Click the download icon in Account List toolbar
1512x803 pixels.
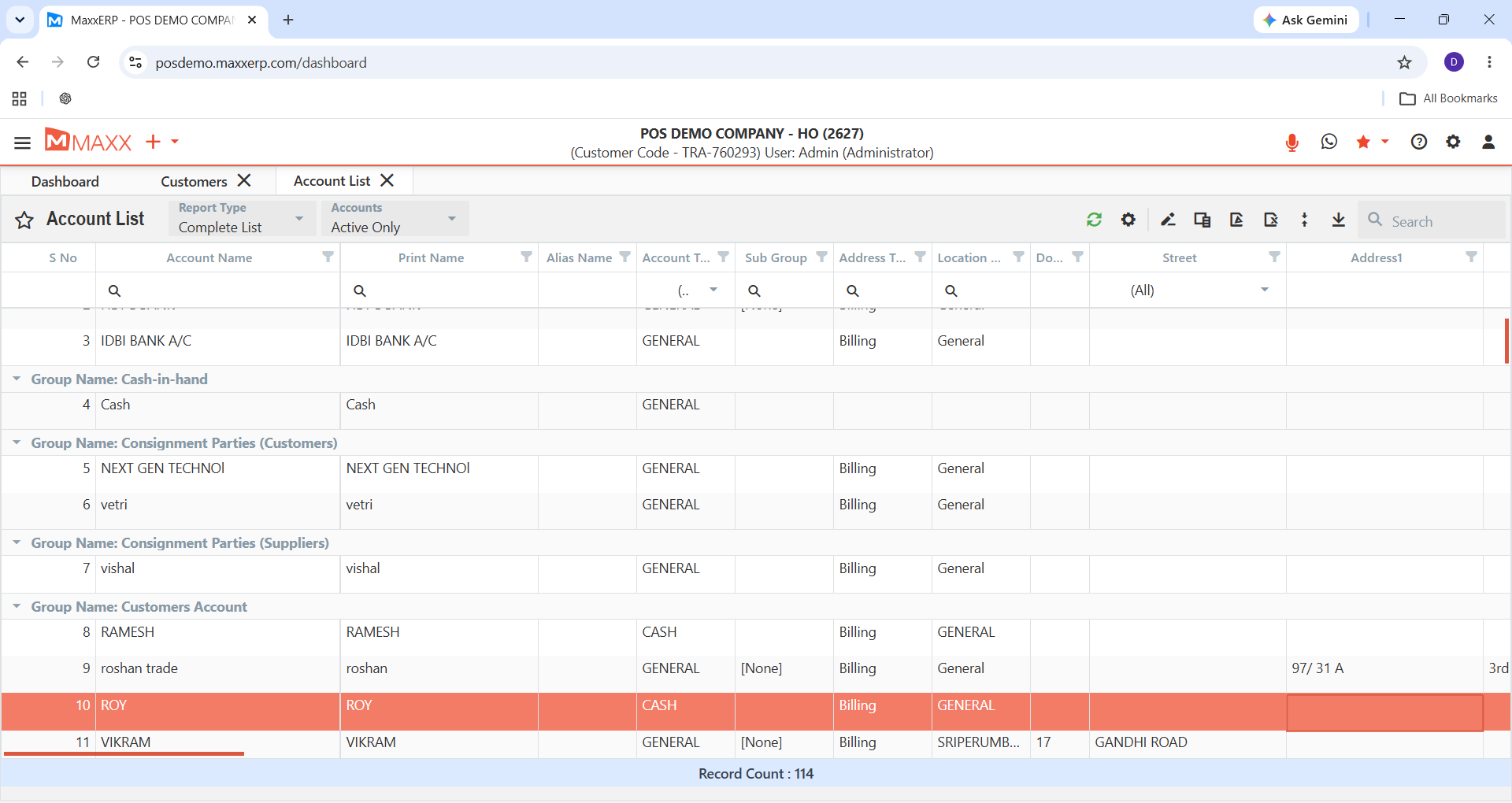click(1338, 220)
